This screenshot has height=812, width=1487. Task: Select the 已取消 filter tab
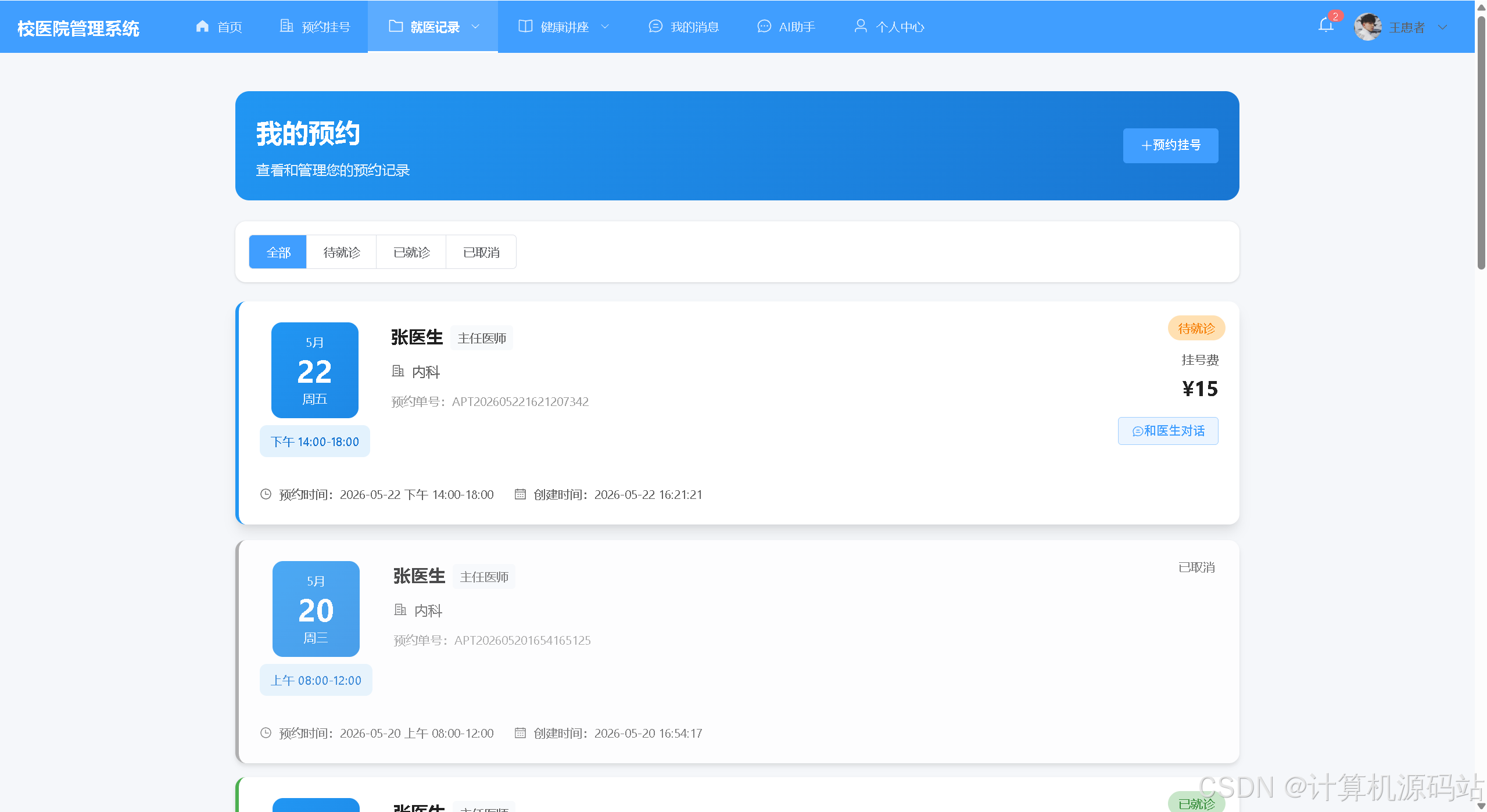481,252
